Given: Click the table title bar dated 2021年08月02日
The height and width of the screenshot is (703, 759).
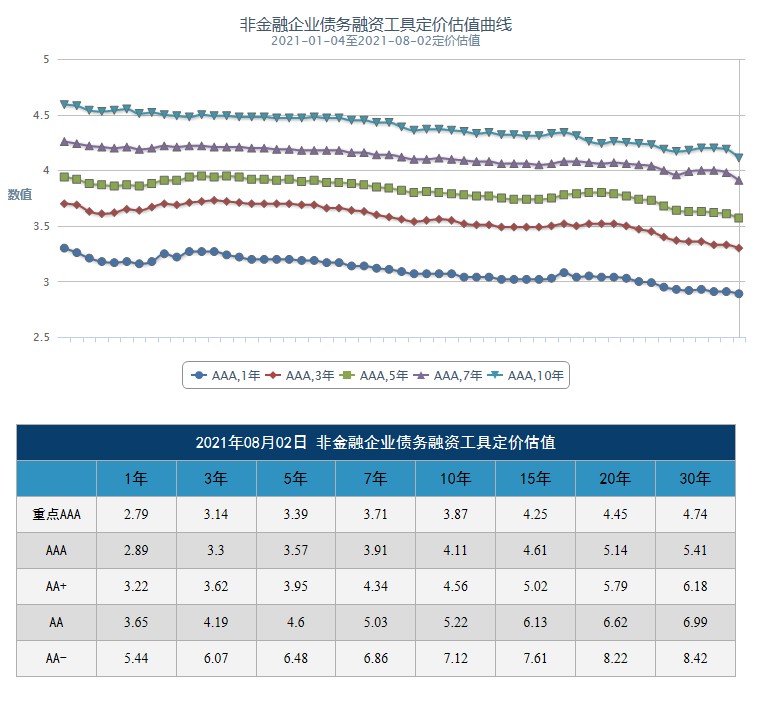Looking at the screenshot, I should 375,442.
